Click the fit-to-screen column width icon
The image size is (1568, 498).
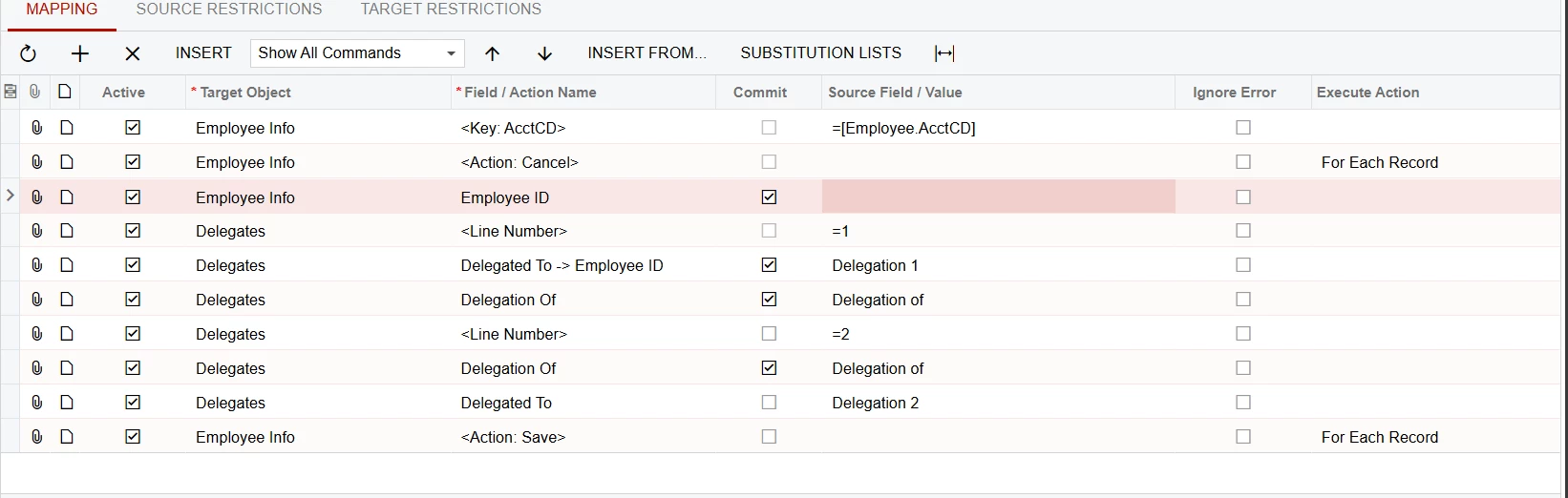[944, 53]
